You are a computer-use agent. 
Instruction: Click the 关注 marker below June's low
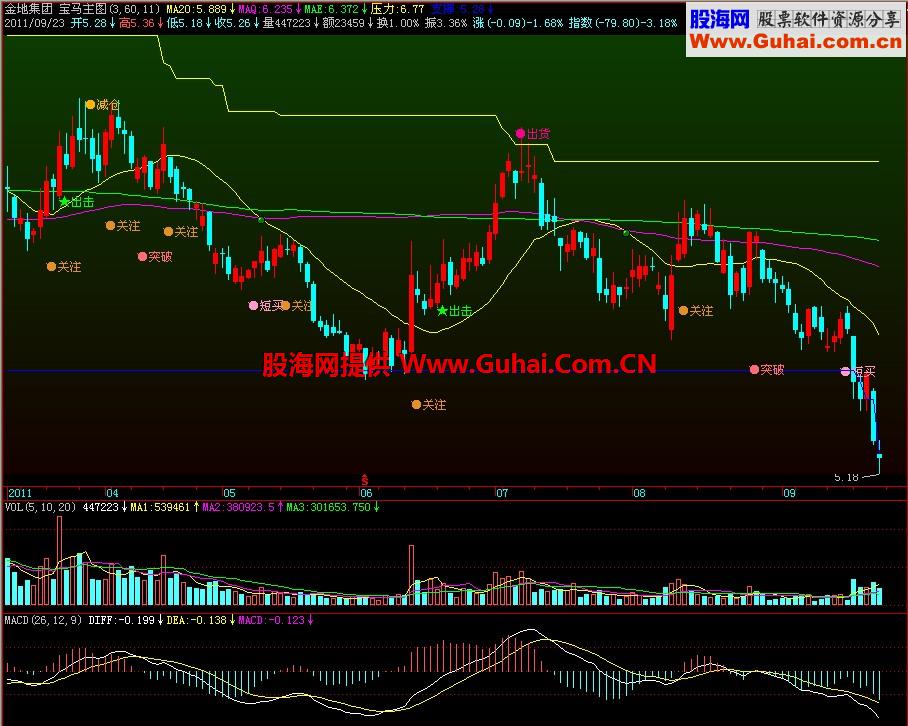[x=429, y=405]
